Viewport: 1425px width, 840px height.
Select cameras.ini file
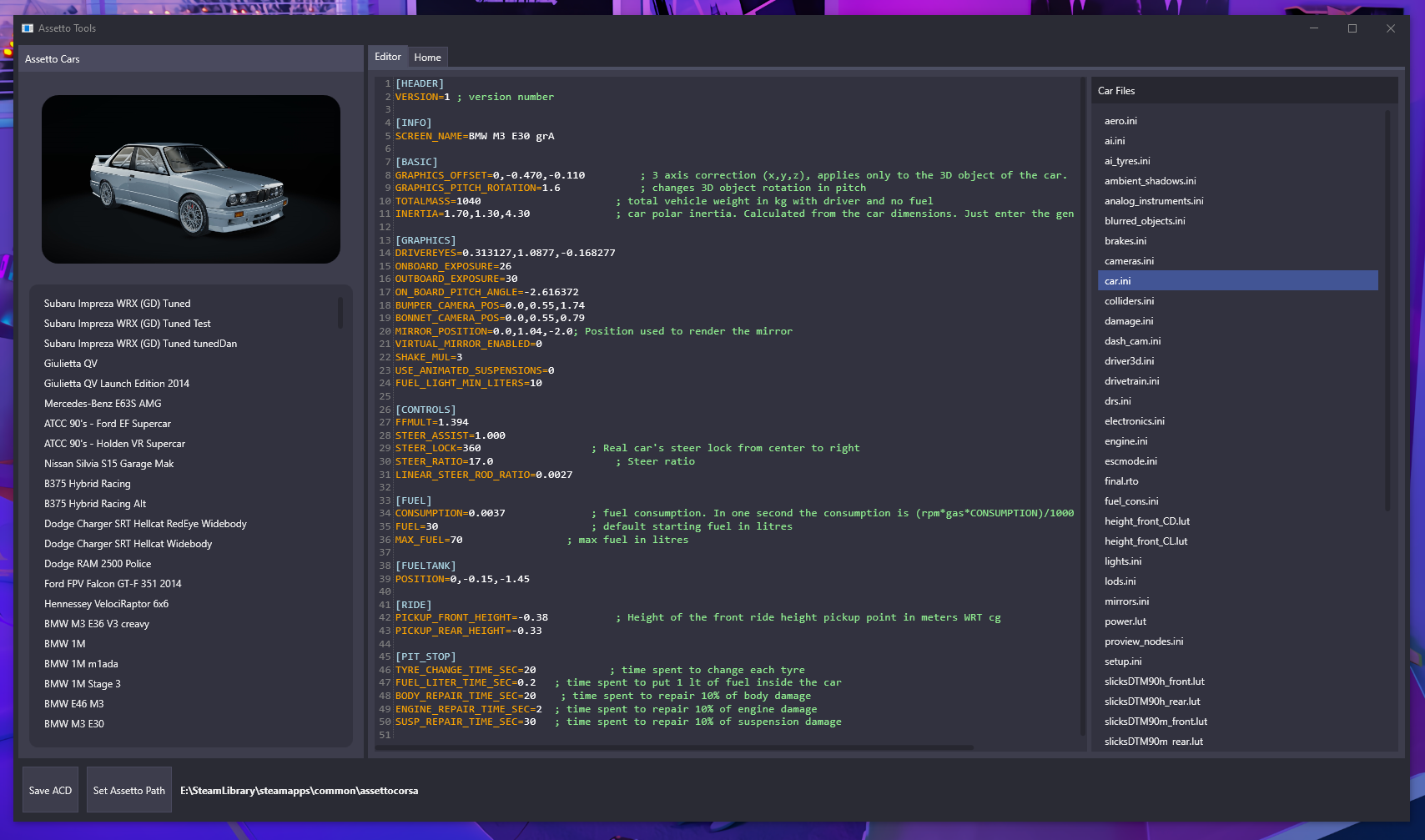pos(1129,260)
